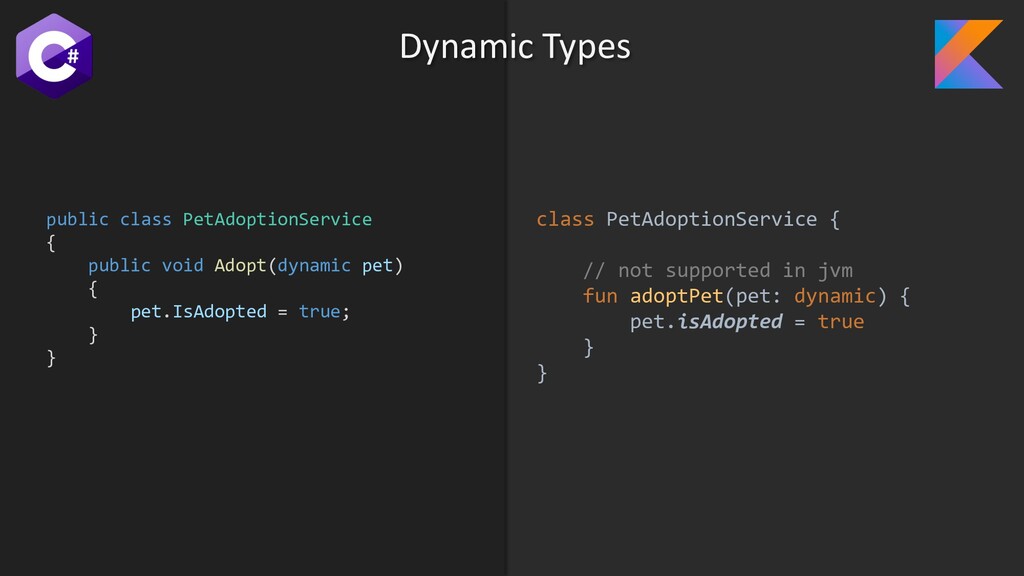Click the Kotlin 'class' keyword
This screenshot has width=1024, height=576.
(565, 219)
